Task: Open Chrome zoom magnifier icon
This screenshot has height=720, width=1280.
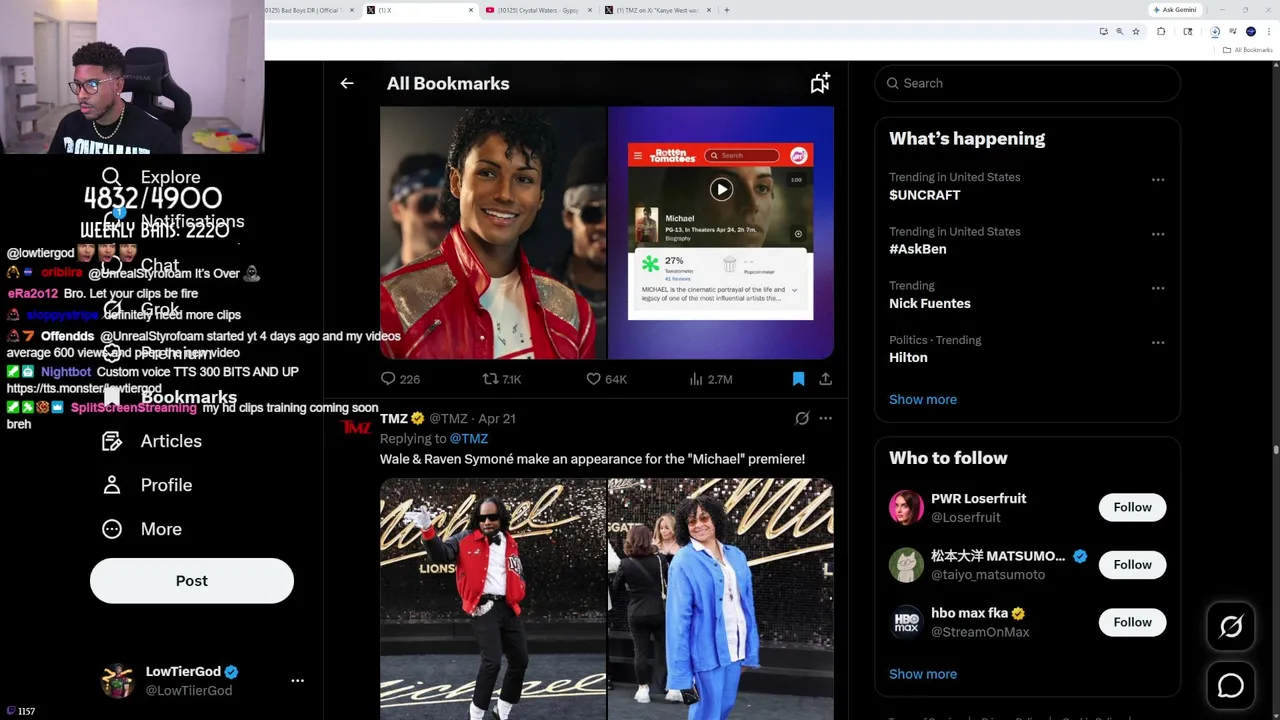Action: [1120, 31]
